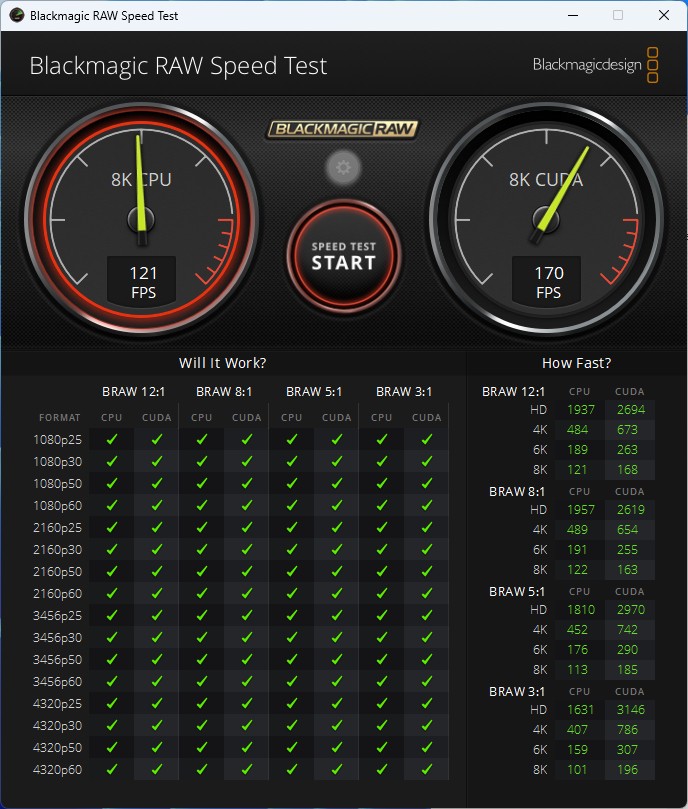This screenshot has width=688, height=809.
Task: Click the 3456p25 BRAW 8:1 CUDA checkmark
Action: click(x=247, y=615)
